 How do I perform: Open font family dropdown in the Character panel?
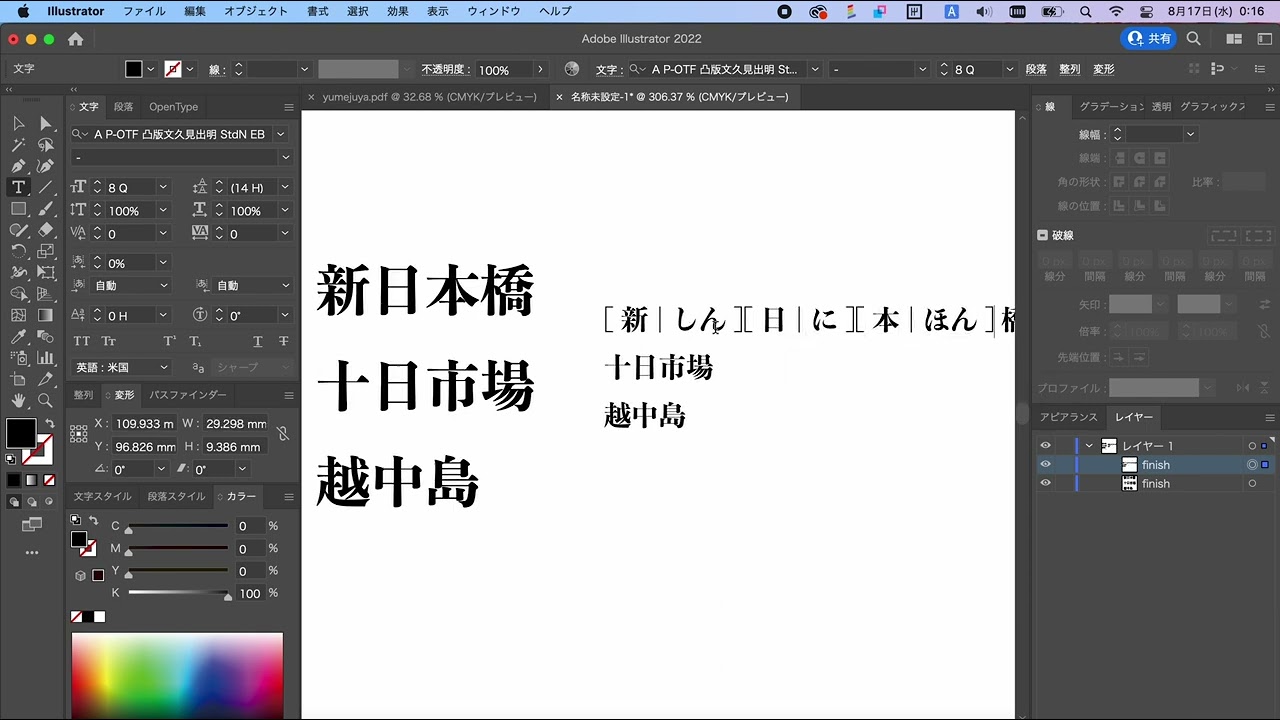pyautogui.click(x=281, y=134)
